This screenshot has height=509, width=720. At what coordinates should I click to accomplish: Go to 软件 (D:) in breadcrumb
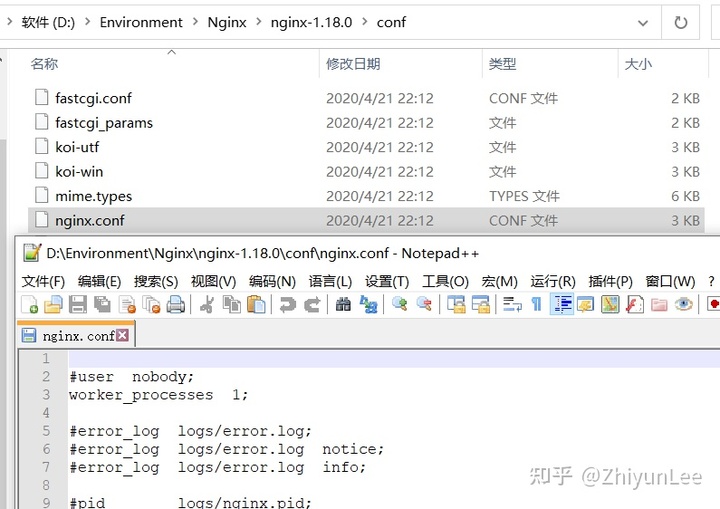click(x=48, y=22)
